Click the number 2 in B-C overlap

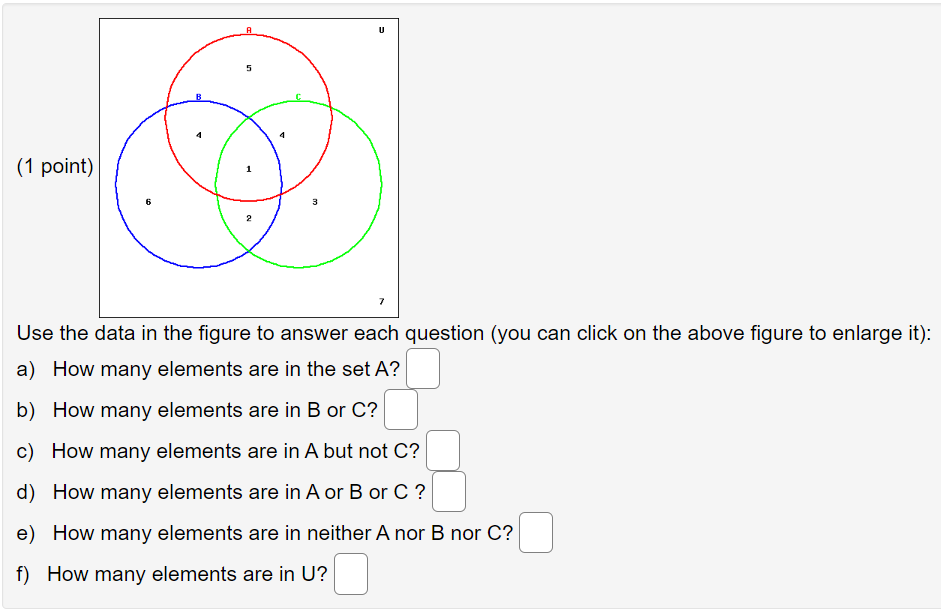pyautogui.click(x=248, y=217)
